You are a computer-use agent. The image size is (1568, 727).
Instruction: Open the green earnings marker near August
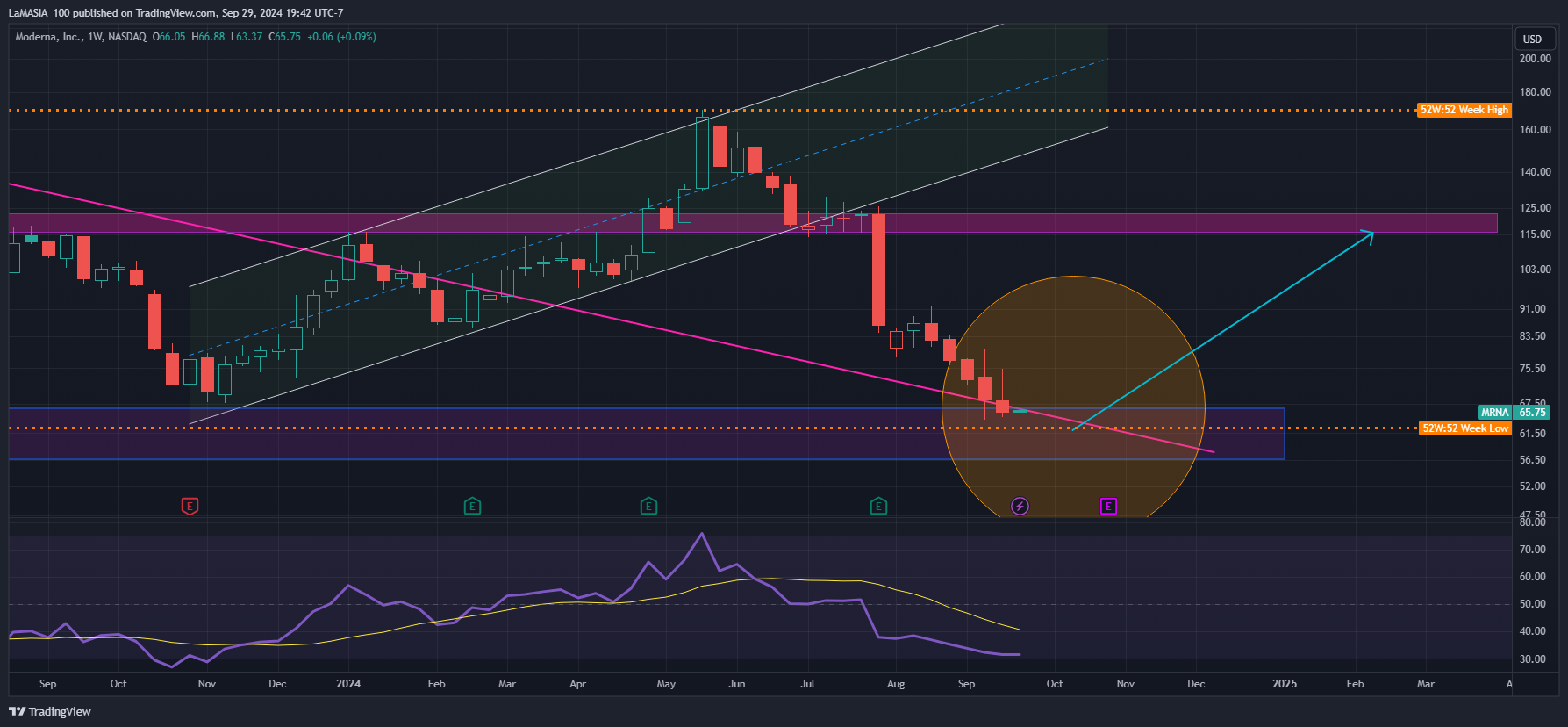[878, 506]
